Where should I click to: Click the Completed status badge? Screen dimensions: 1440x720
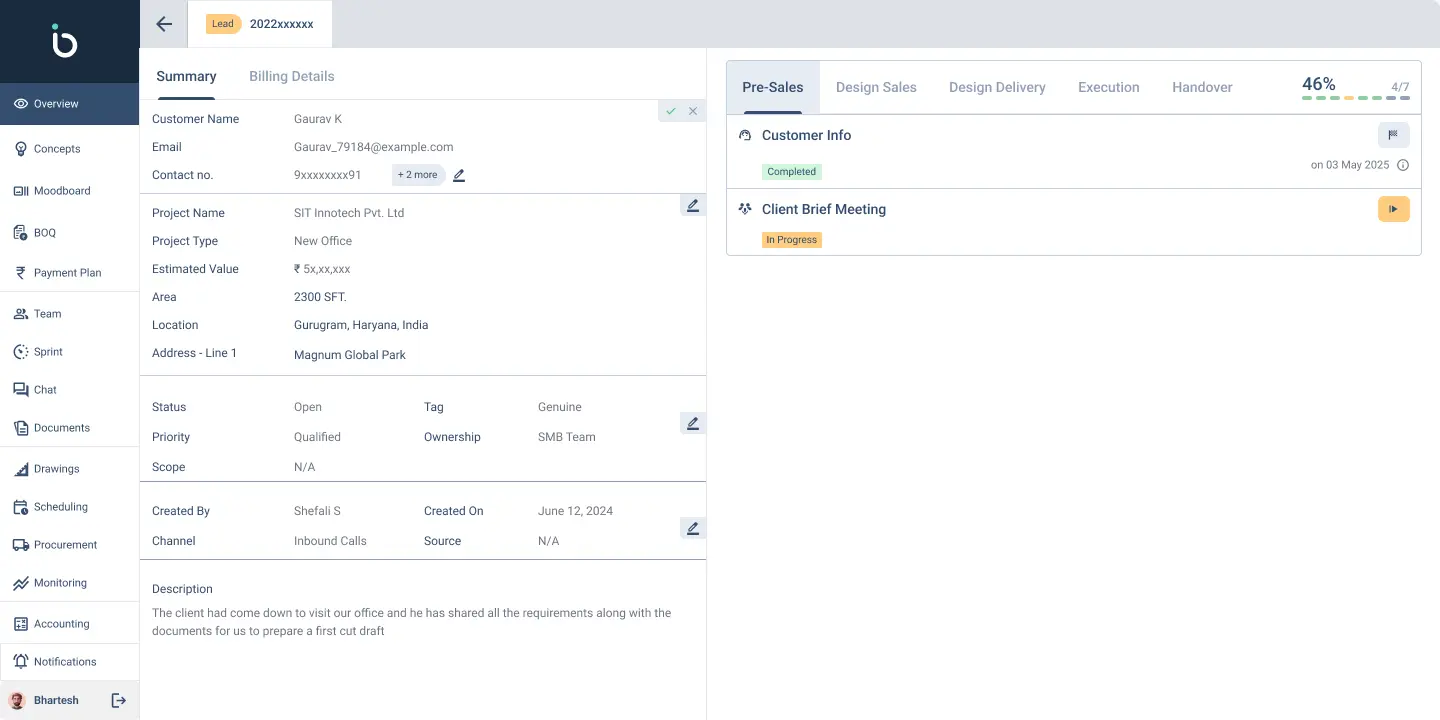tap(792, 172)
